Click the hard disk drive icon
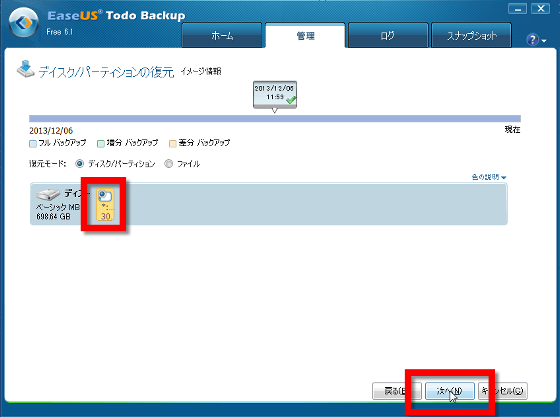This screenshot has width=560, height=417. click(48, 195)
